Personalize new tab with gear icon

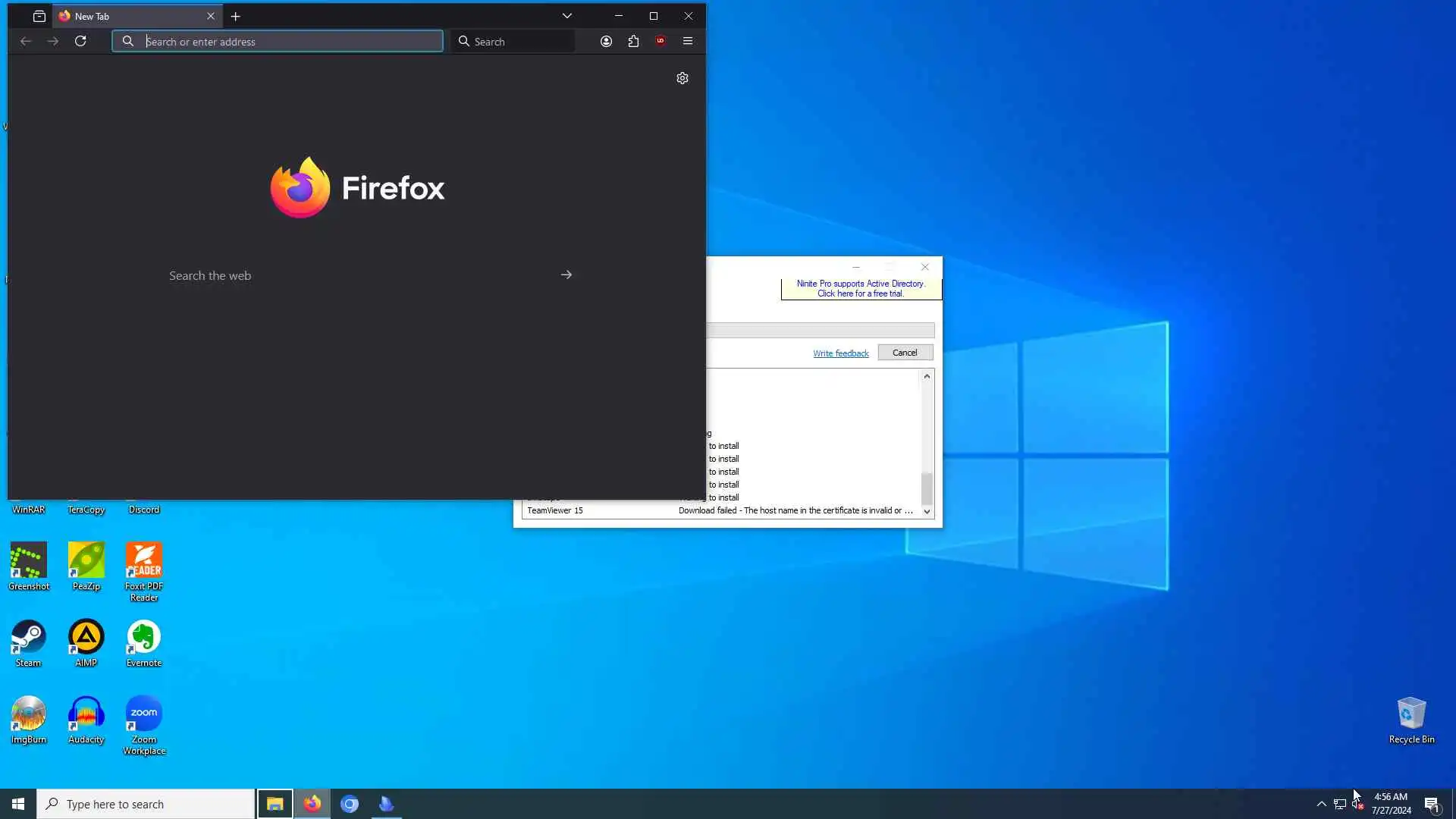[682, 78]
